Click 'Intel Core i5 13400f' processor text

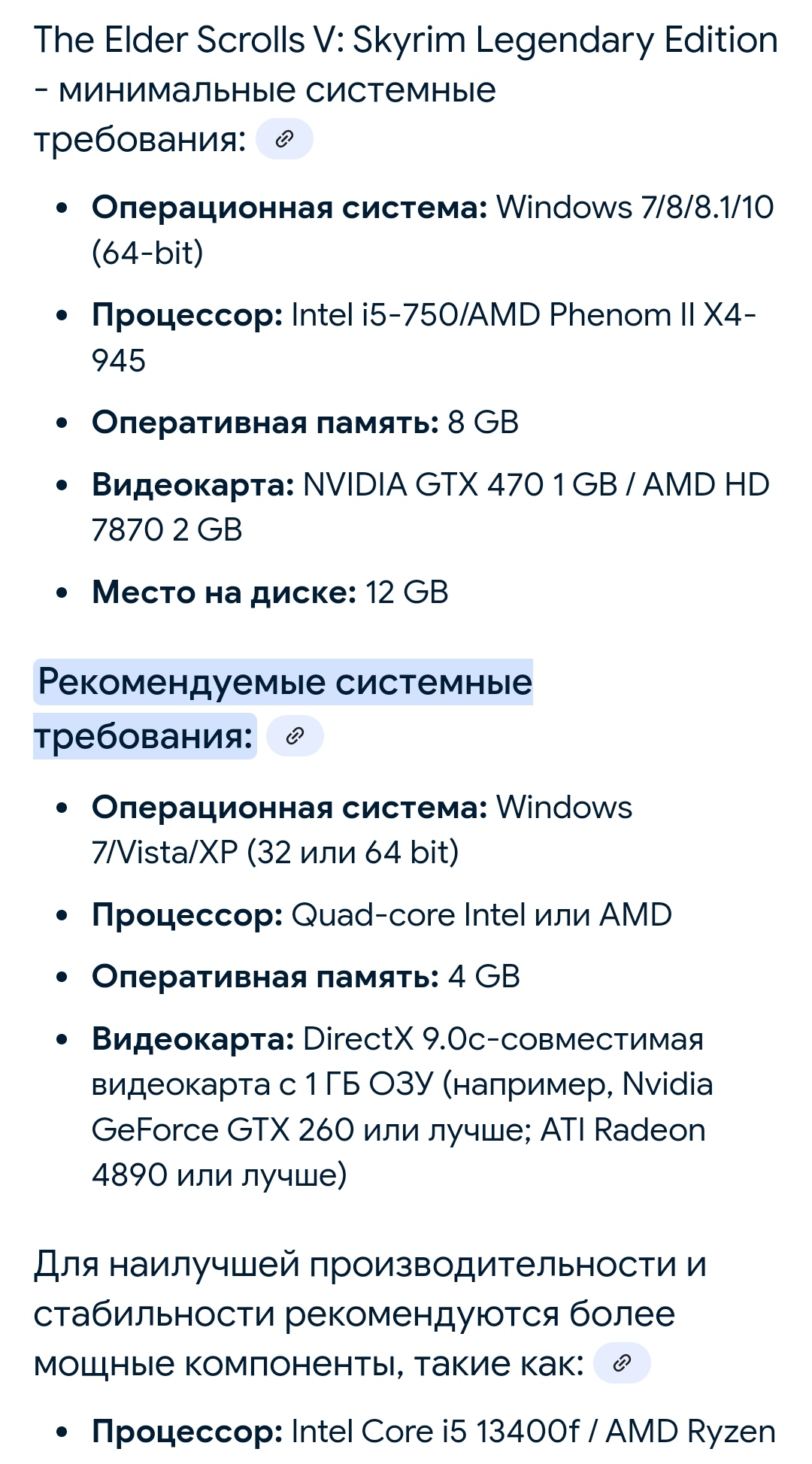coord(435,1432)
